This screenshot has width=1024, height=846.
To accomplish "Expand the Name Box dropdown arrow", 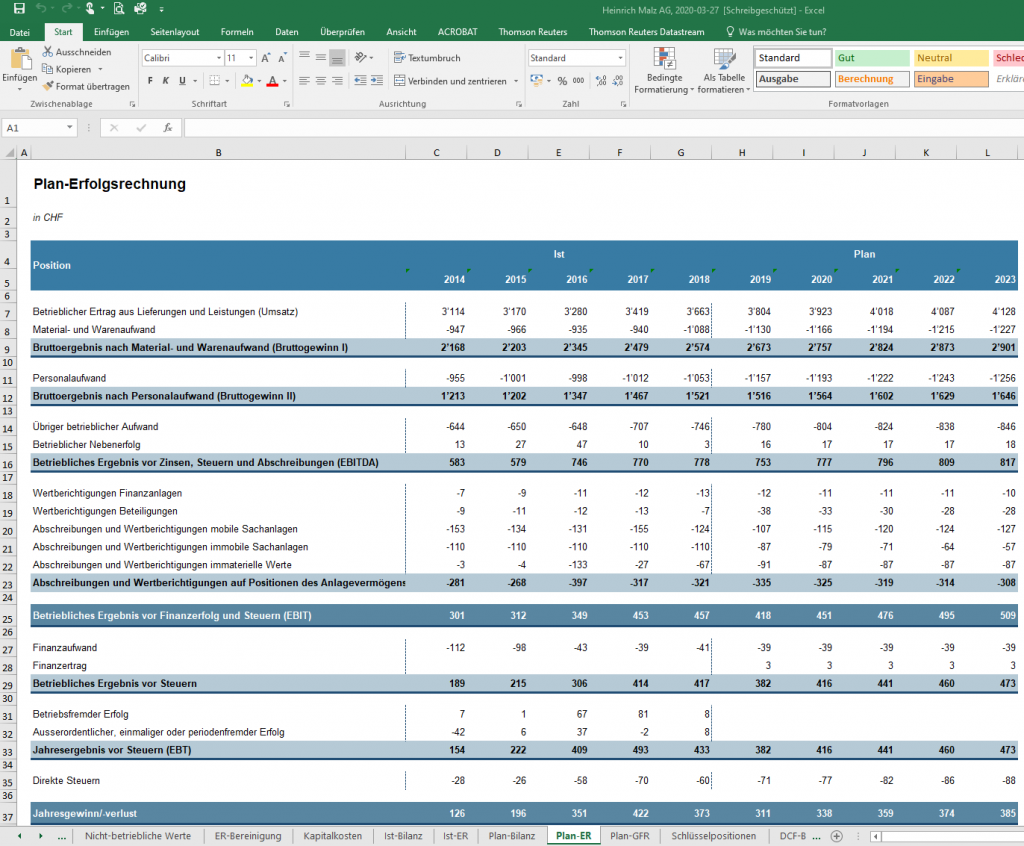I will pos(70,127).
